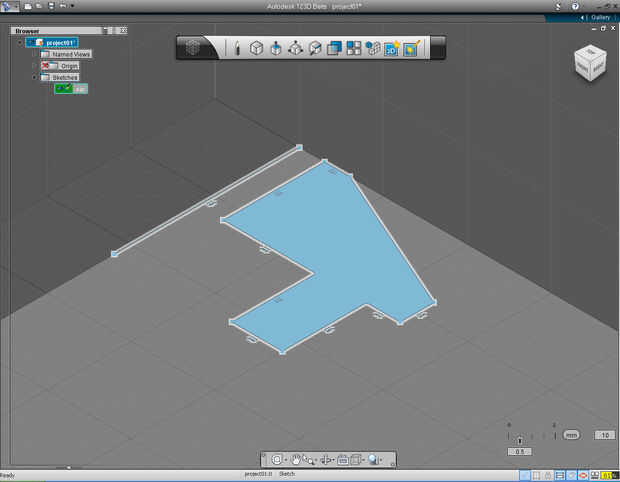This screenshot has height=482, width=620.
Task: Toggle the red ellipse status bar icon
Action: 582,476
